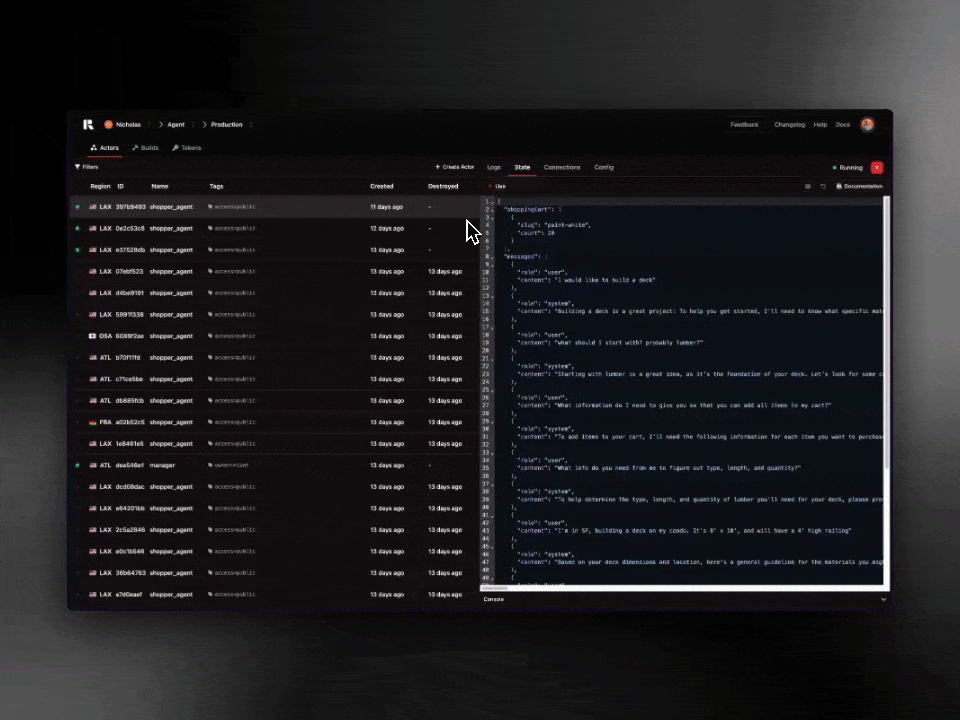This screenshot has height=720, width=960.
Task: Expand the Console panel chevron
Action: pos(883,599)
